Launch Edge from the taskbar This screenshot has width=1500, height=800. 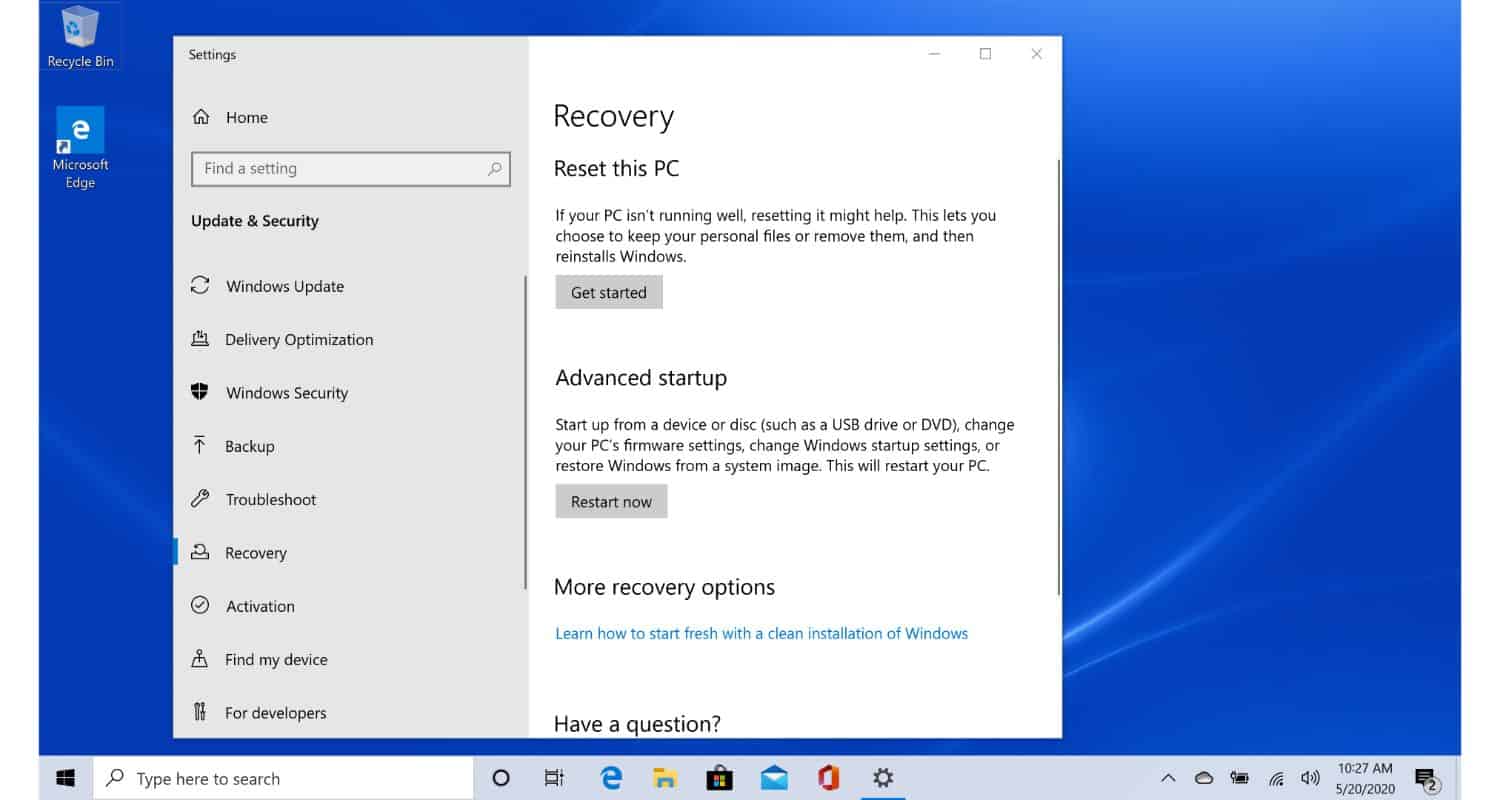click(x=611, y=778)
